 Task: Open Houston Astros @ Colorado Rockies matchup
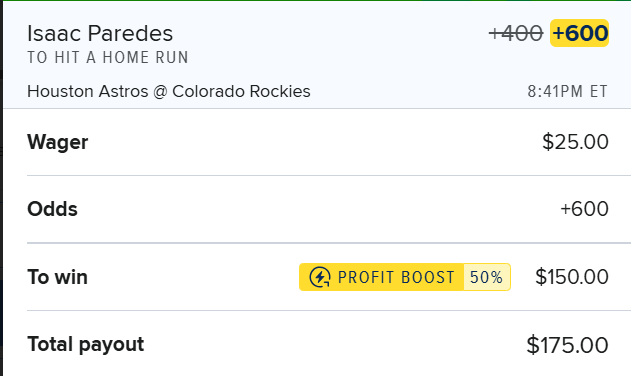tap(169, 91)
